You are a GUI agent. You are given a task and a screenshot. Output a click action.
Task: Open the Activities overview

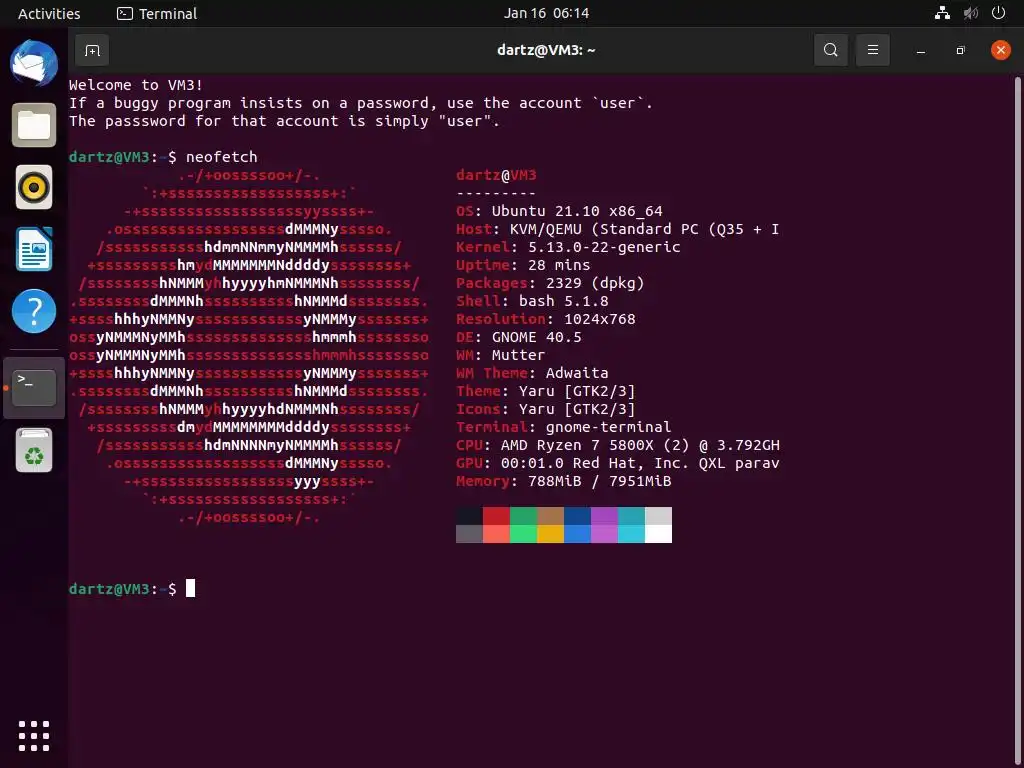[49, 14]
